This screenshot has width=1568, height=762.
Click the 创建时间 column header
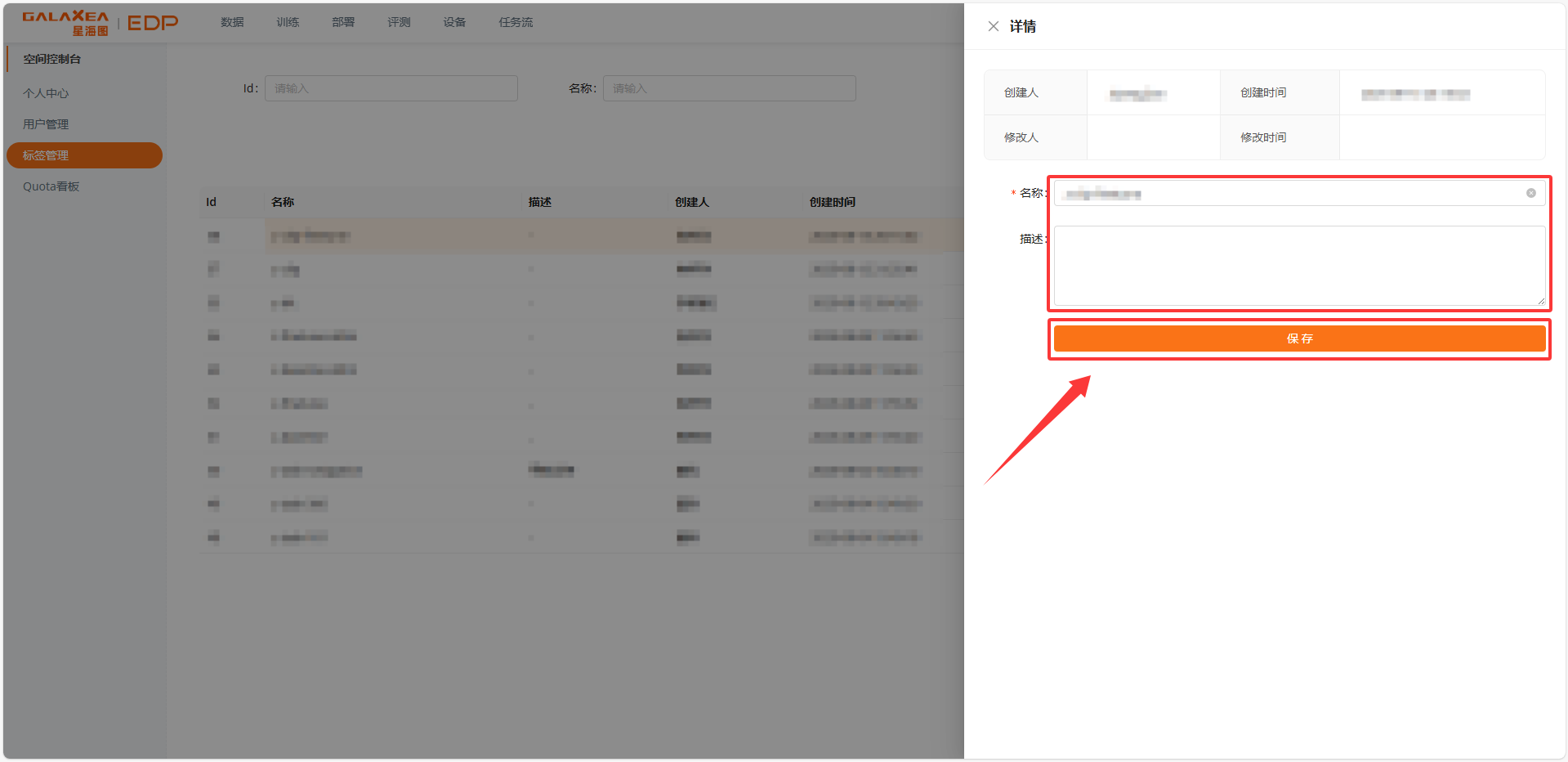coord(832,201)
